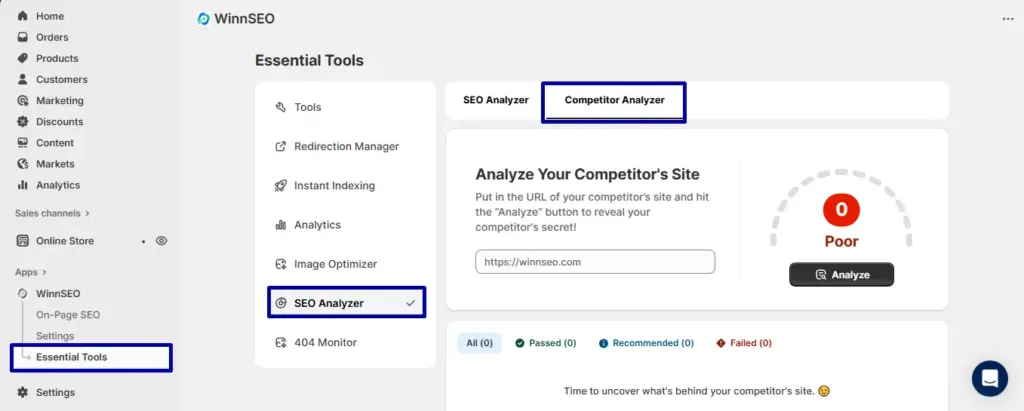The image size is (1024, 411).
Task: Filter results by Recommended (0)
Action: click(646, 343)
